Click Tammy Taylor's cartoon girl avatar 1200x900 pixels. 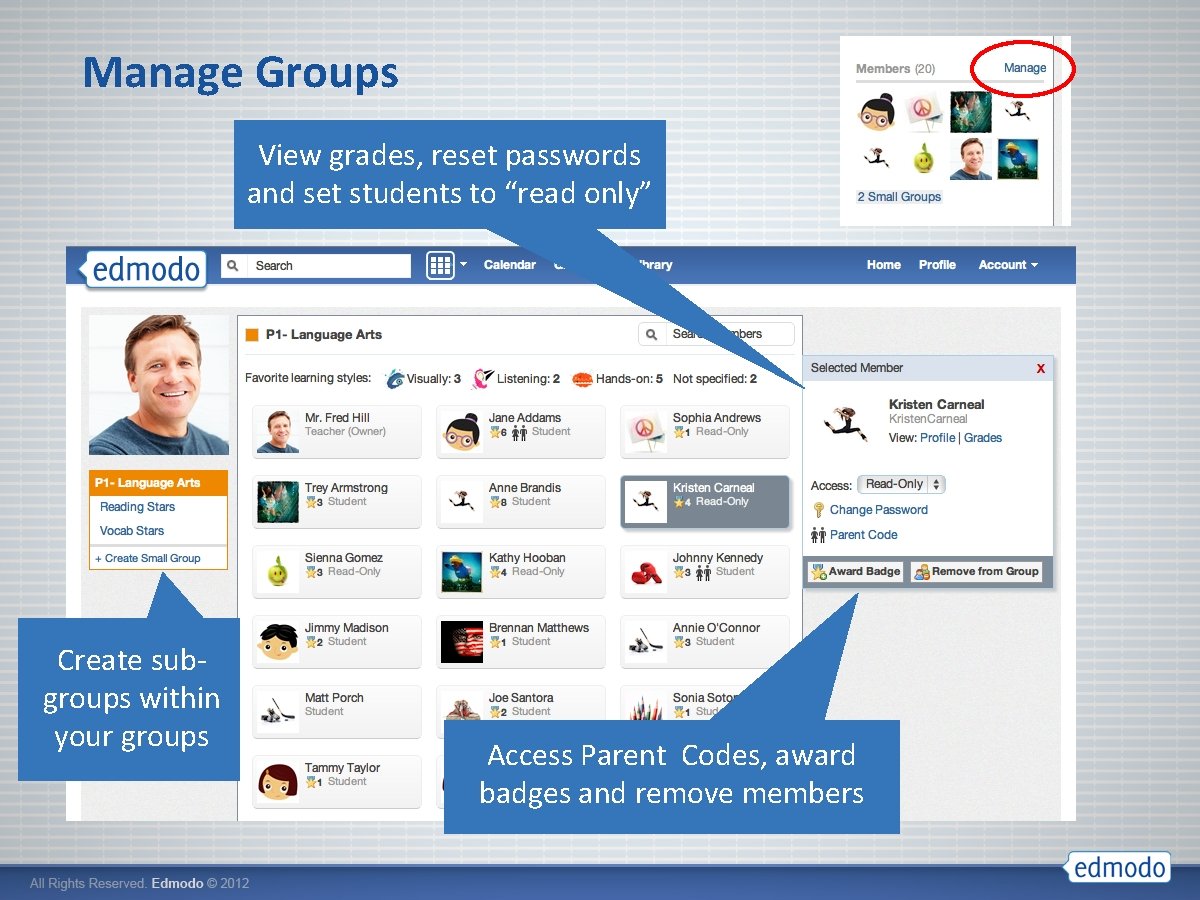pos(278,782)
